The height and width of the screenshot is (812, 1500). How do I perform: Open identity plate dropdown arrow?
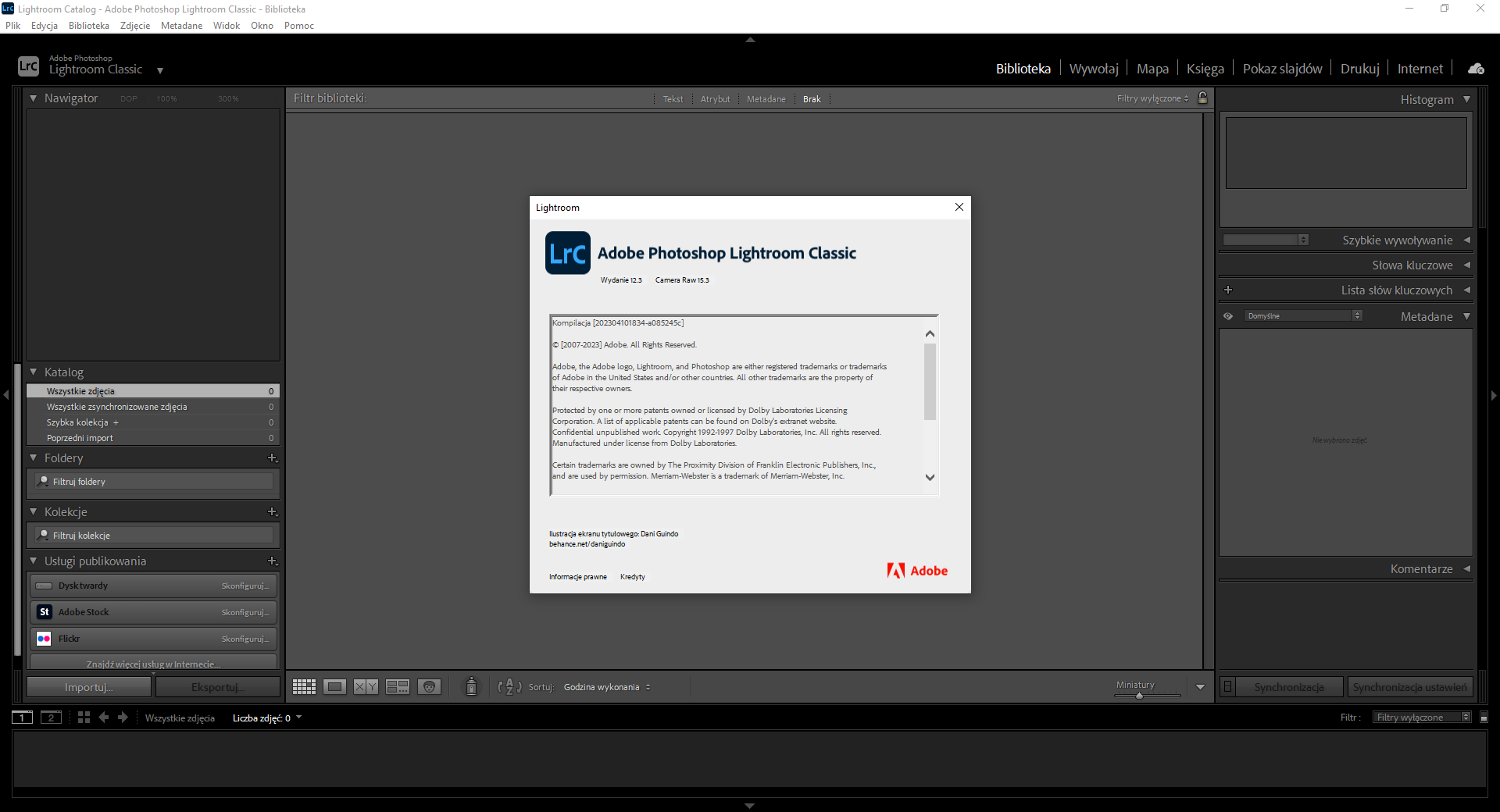tap(160, 70)
